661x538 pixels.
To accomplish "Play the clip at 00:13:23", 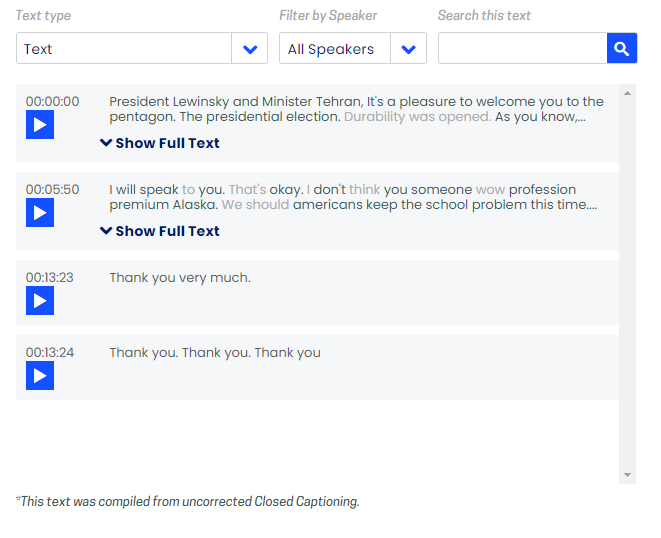I will coord(40,301).
